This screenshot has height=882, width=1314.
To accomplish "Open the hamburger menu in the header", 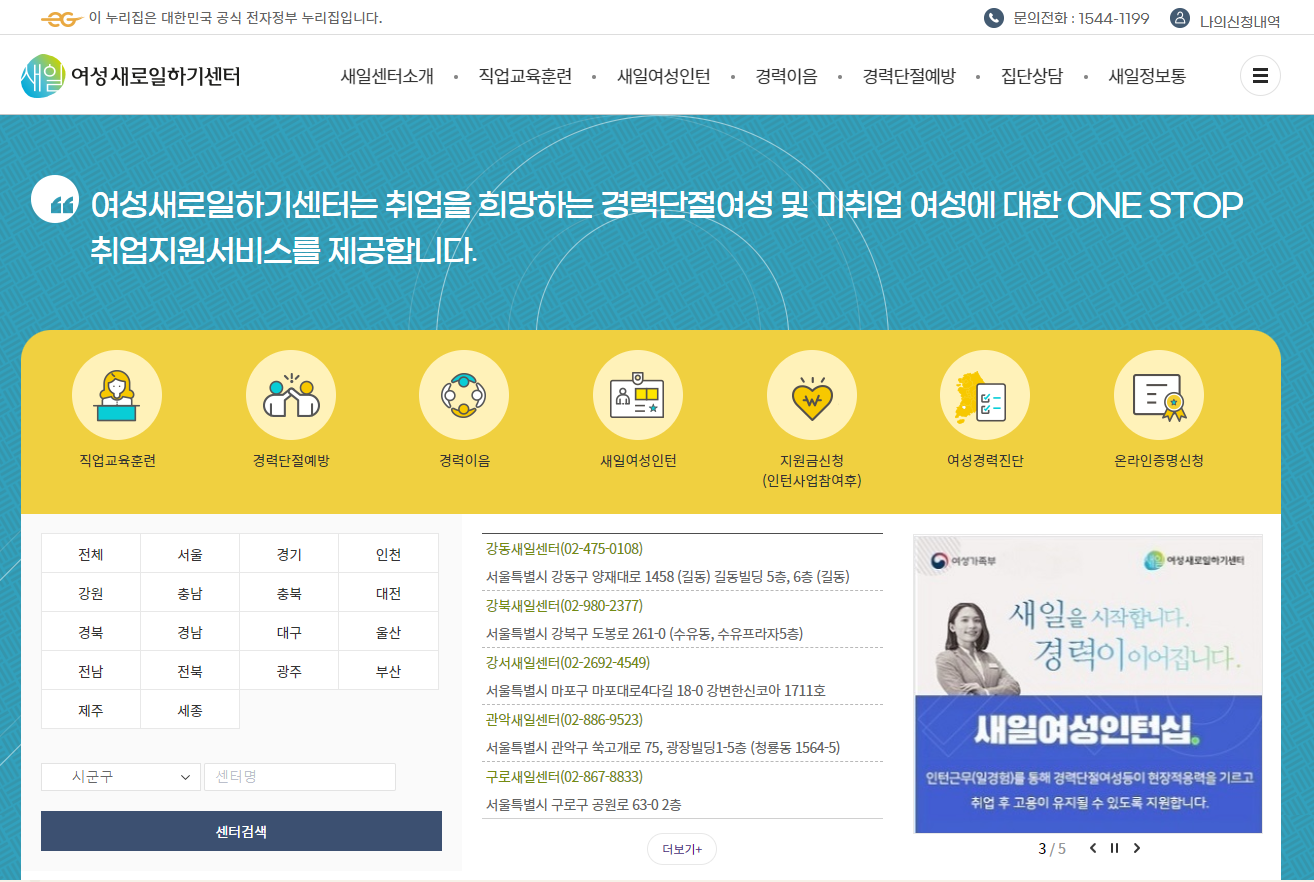I will click(1260, 75).
